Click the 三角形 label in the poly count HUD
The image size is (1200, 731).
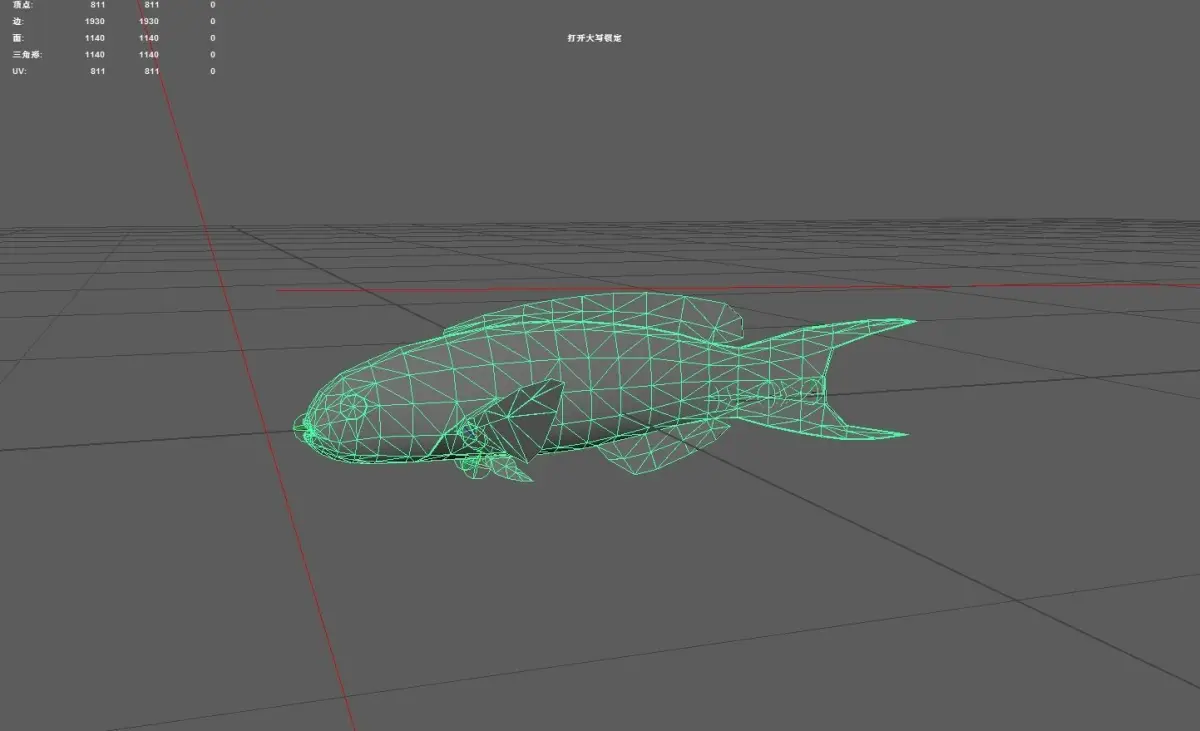click(x=27, y=55)
